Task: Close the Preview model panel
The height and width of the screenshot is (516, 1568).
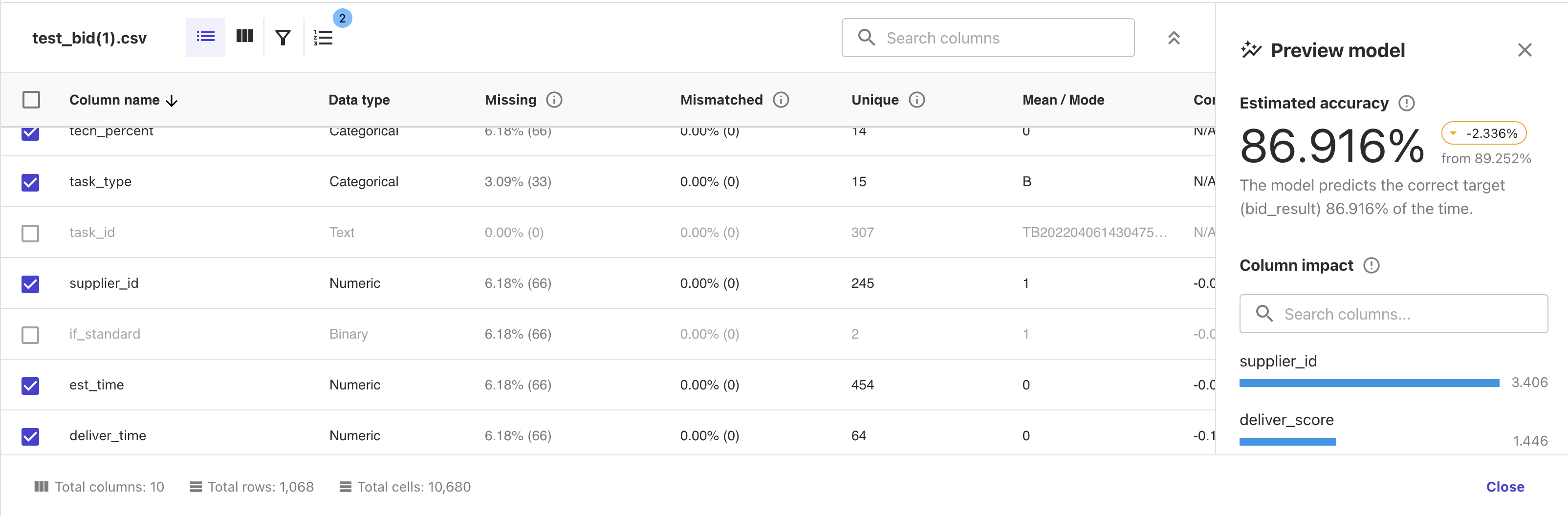Action: tap(1524, 50)
